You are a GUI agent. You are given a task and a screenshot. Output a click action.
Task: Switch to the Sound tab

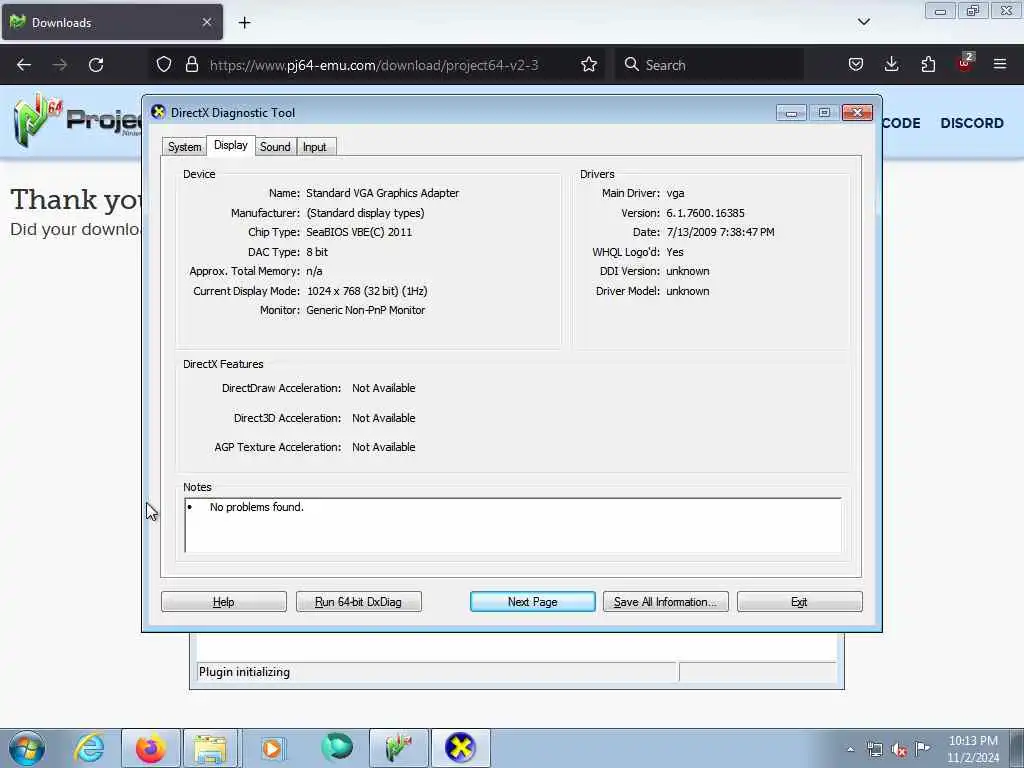[x=275, y=147]
